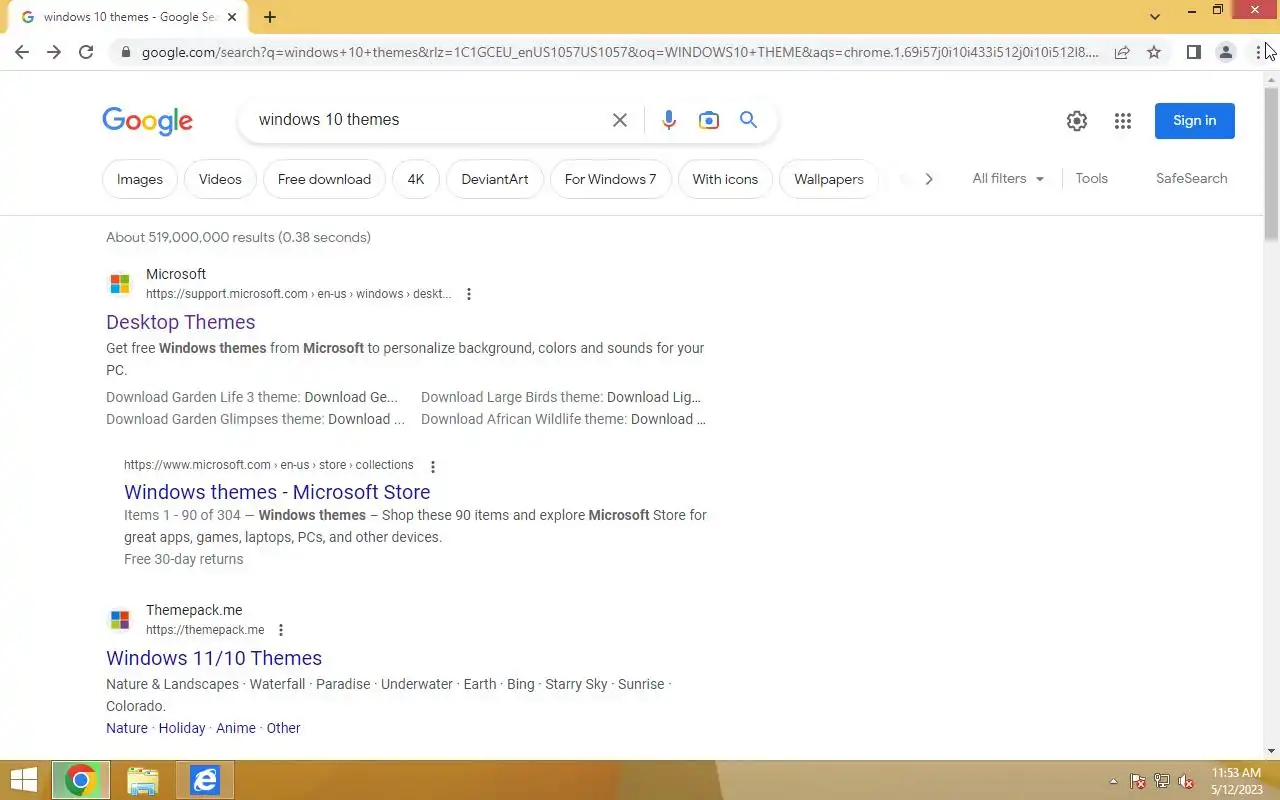The image size is (1280, 800).
Task: Open more options for Themepack.me result
Action: tap(281, 630)
